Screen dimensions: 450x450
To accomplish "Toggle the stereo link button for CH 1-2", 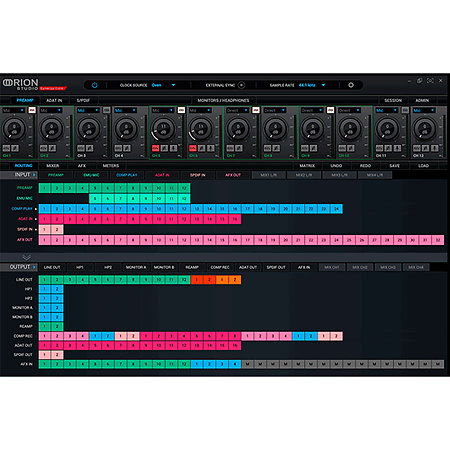I will tap(32, 110).
